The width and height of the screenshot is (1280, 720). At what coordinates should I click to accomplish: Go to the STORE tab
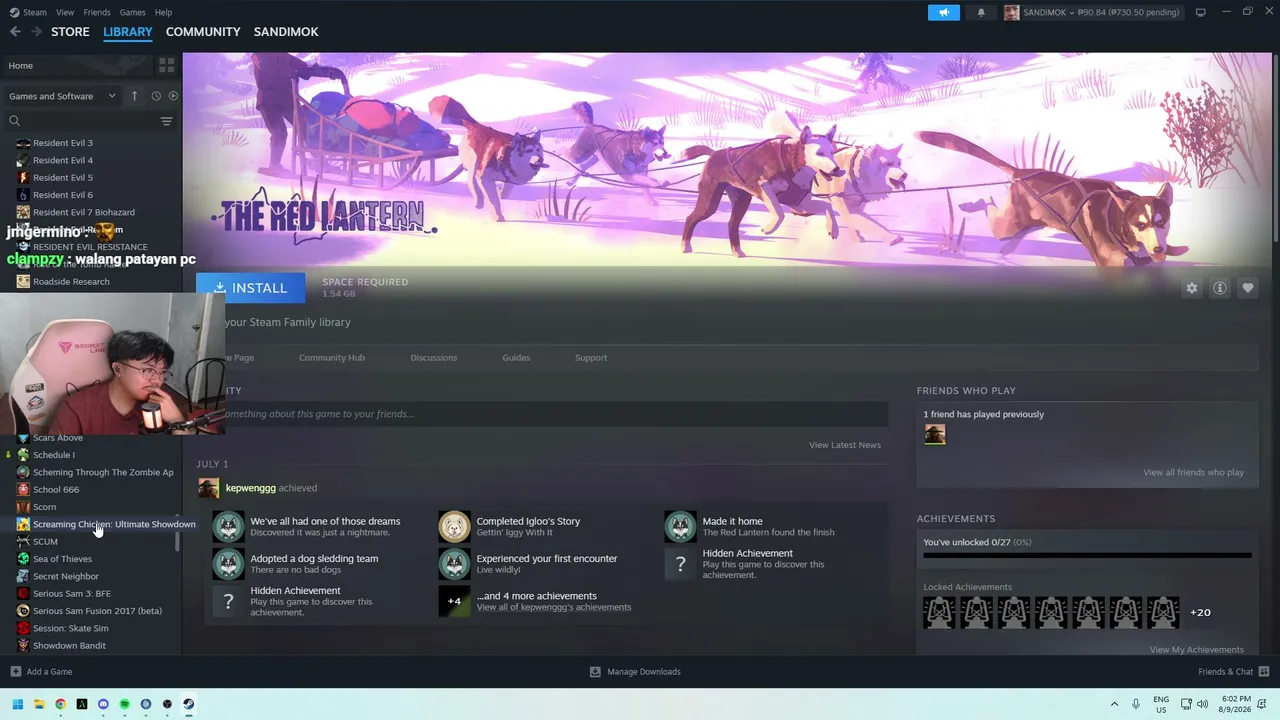pos(70,32)
